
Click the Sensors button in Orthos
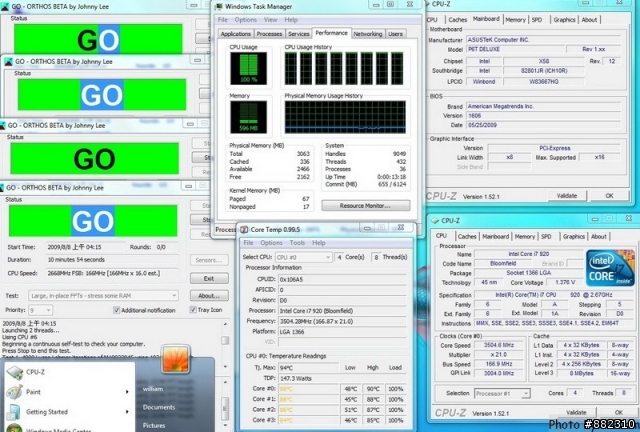pyautogui.click(x=209, y=260)
